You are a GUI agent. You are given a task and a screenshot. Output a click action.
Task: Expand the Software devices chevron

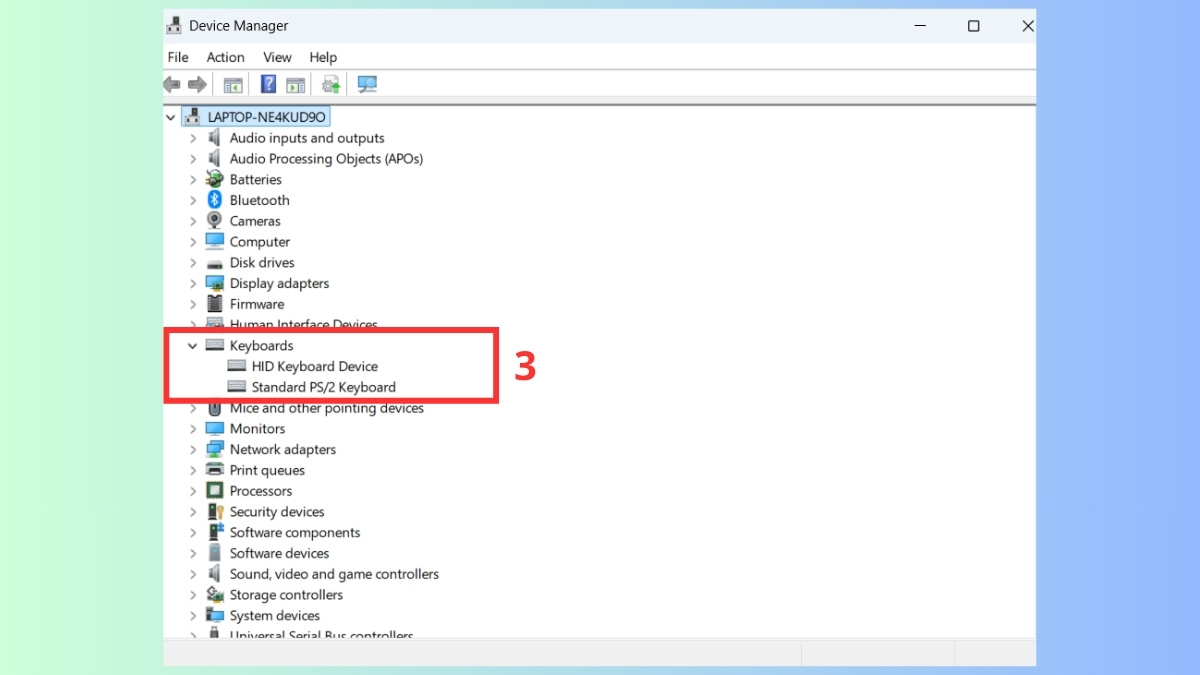click(193, 553)
